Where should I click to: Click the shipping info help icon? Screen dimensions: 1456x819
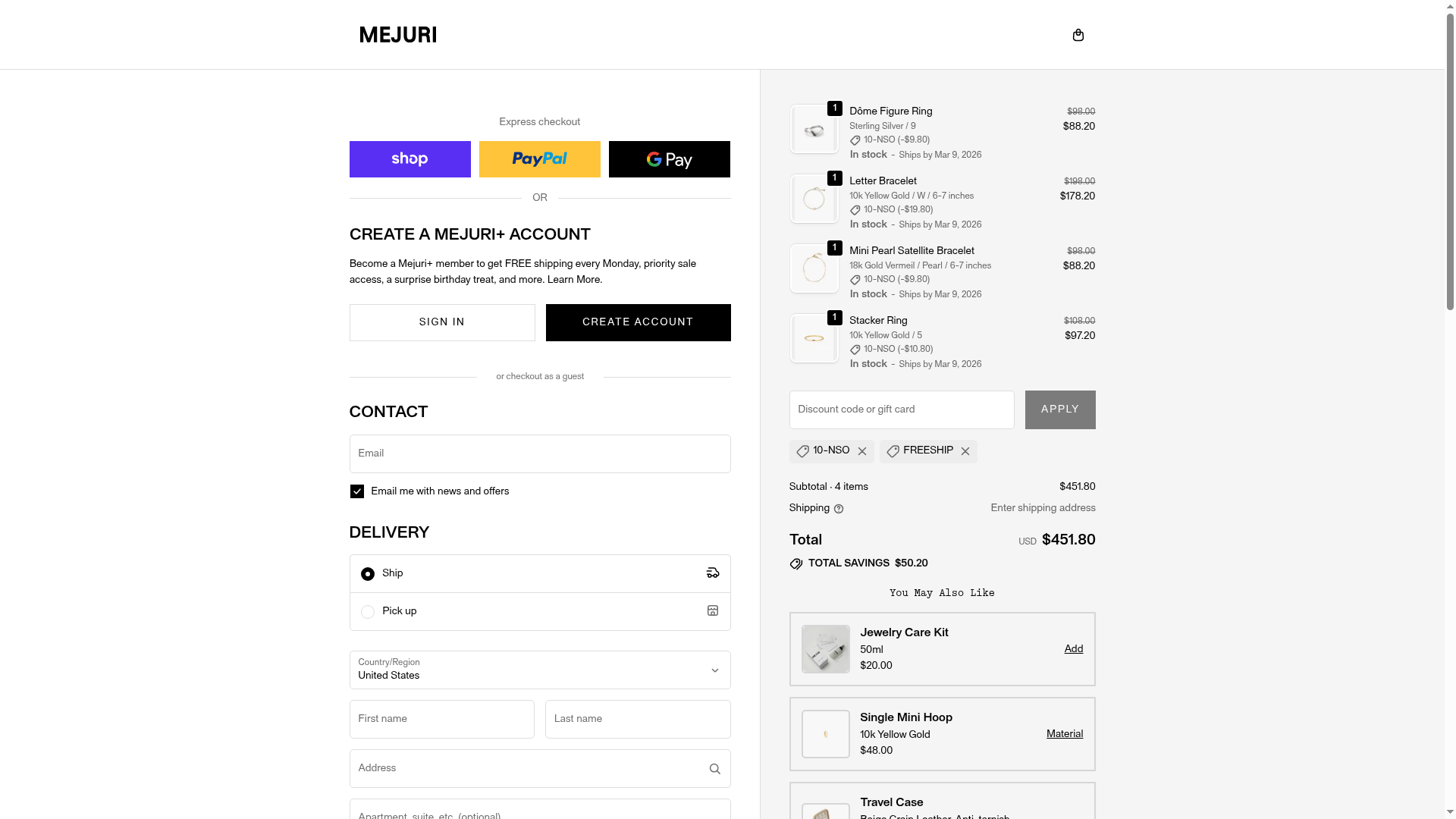[839, 509]
